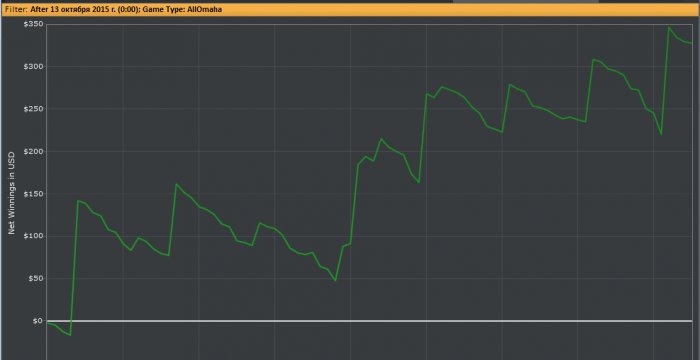This screenshot has width=700, height=360.
Task: Click the $200 y-axis label
Action: tap(33, 151)
